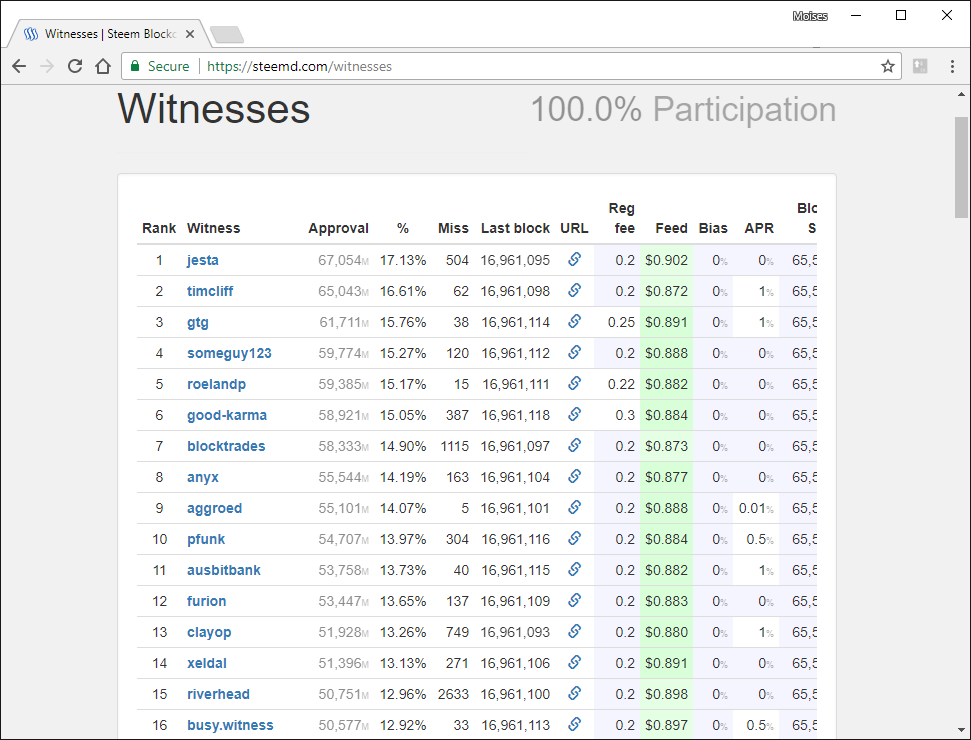This screenshot has height=740, width=971.
Task: Open a new tab with the blank tab button
Action: pyautogui.click(x=227, y=35)
